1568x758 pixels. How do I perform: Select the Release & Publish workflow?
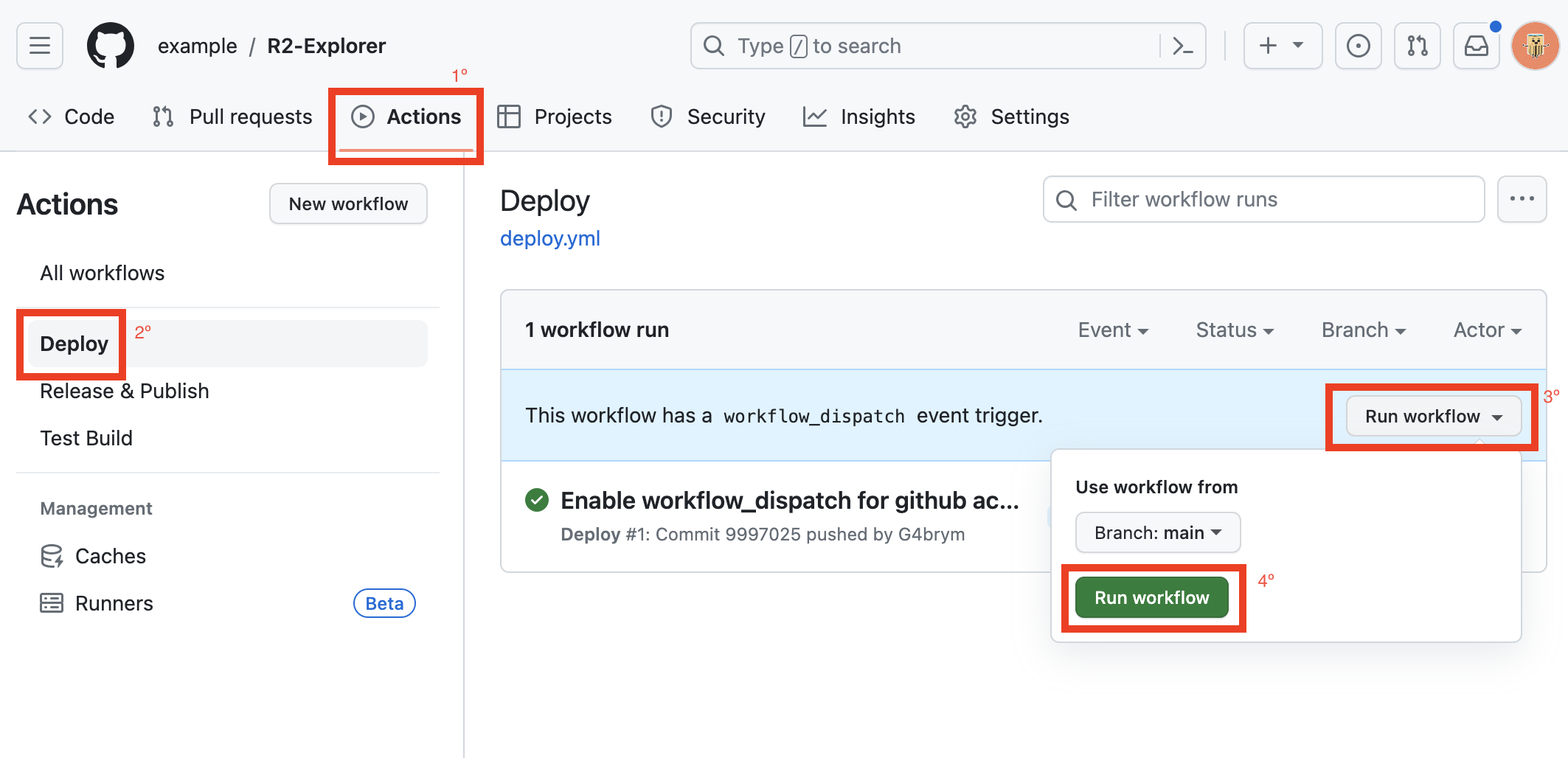pyautogui.click(x=125, y=391)
